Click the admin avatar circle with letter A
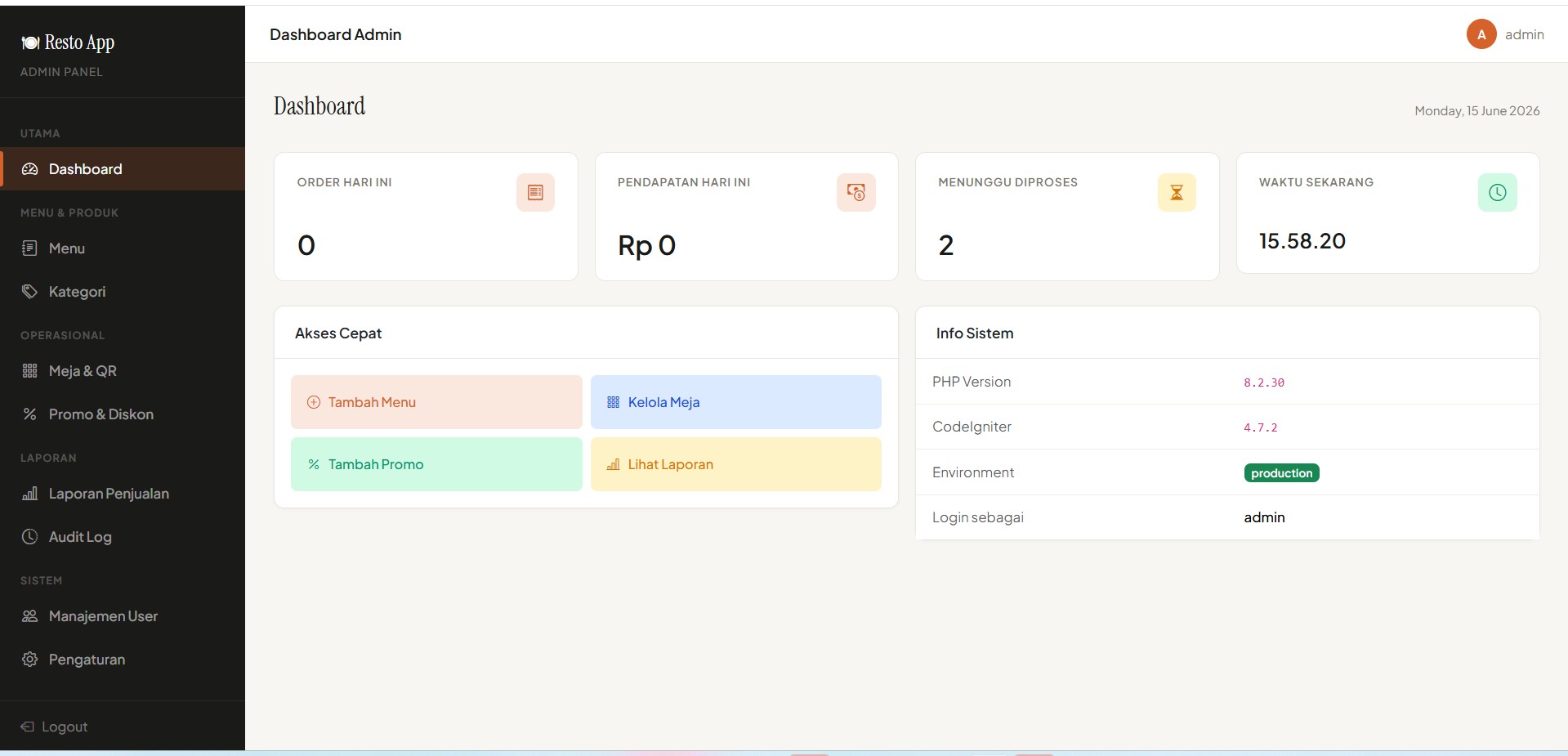 [1481, 34]
